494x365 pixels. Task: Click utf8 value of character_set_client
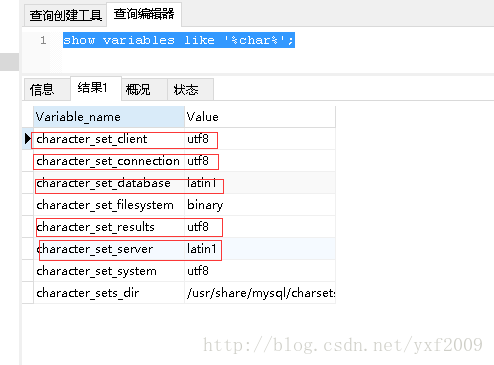260,139
